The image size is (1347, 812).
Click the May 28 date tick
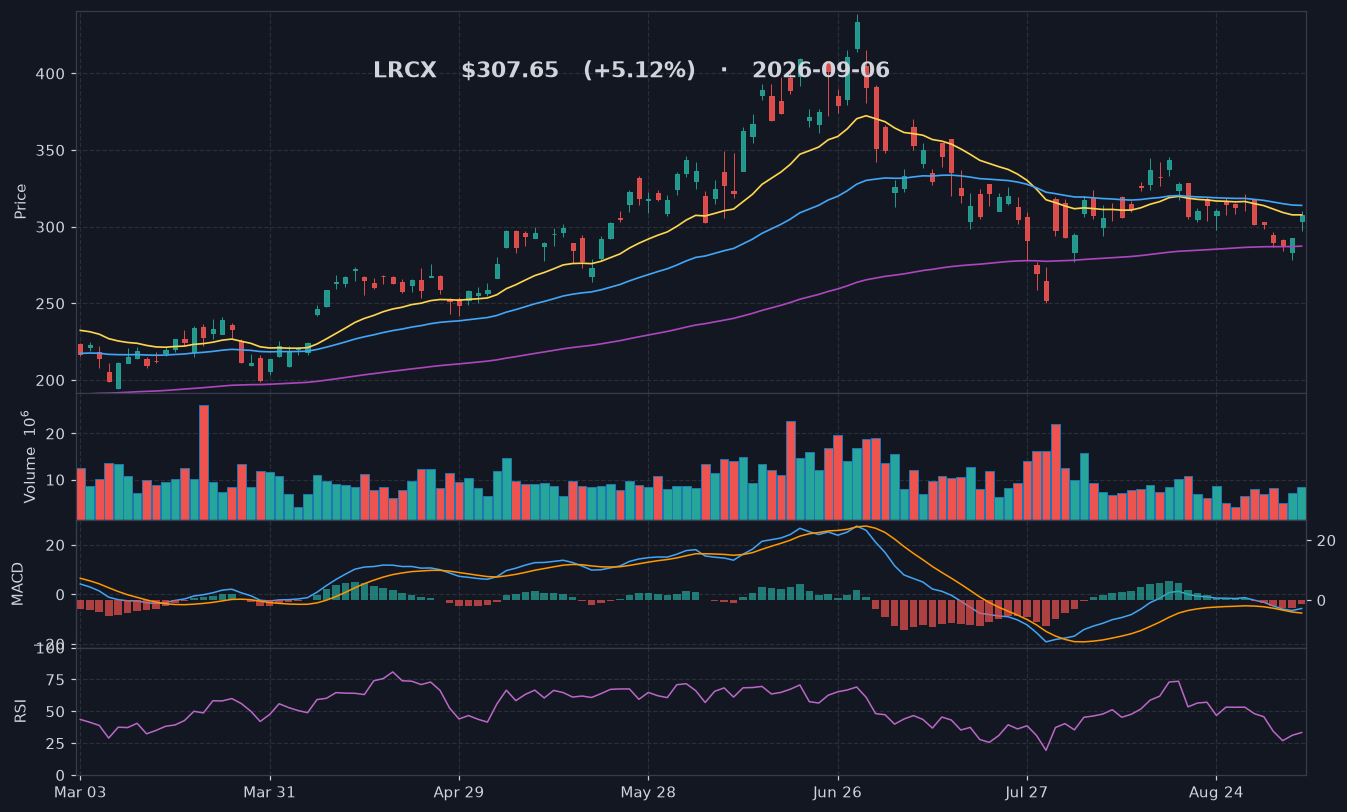click(648, 792)
